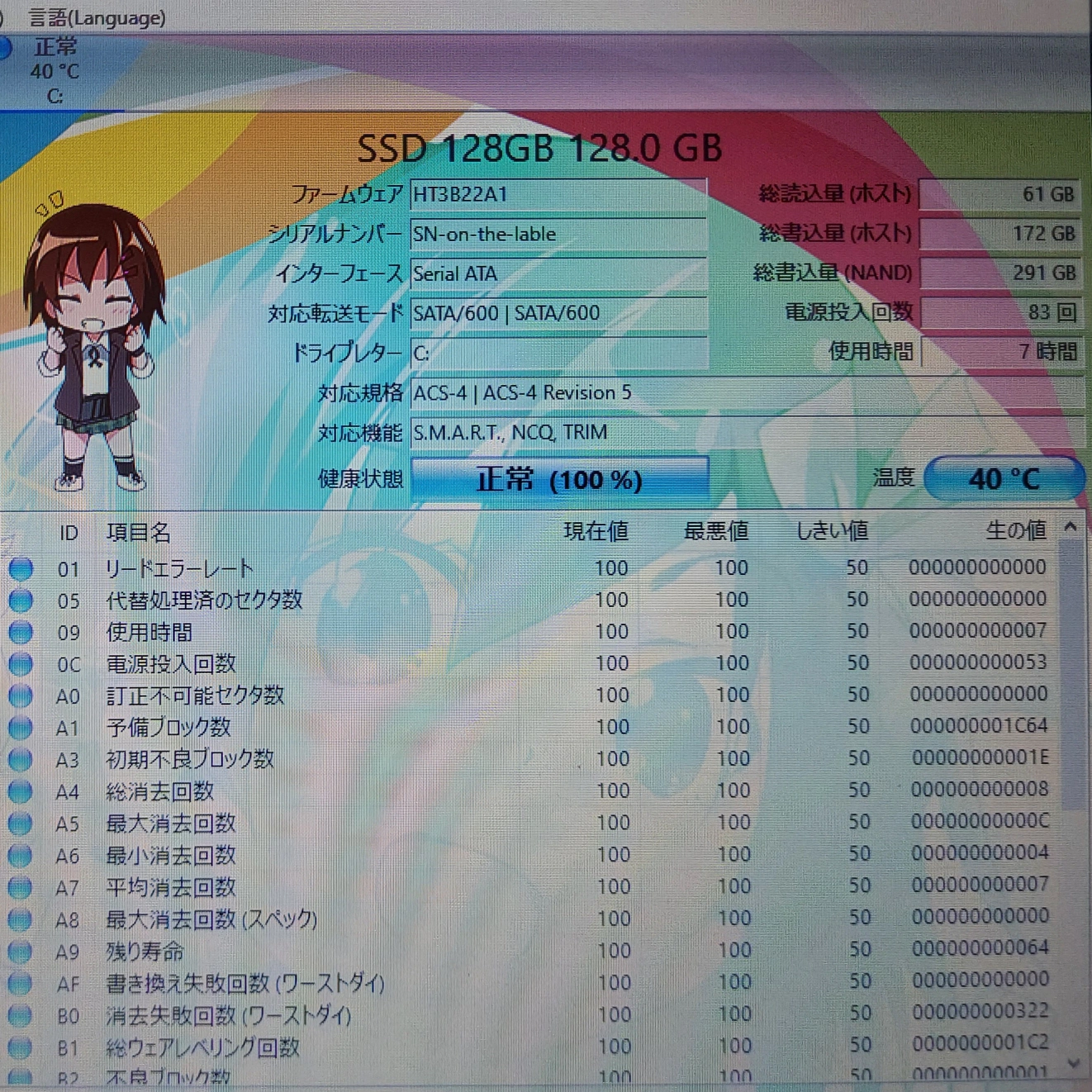
Task: Click the しきい値 column header
Action: (832, 530)
